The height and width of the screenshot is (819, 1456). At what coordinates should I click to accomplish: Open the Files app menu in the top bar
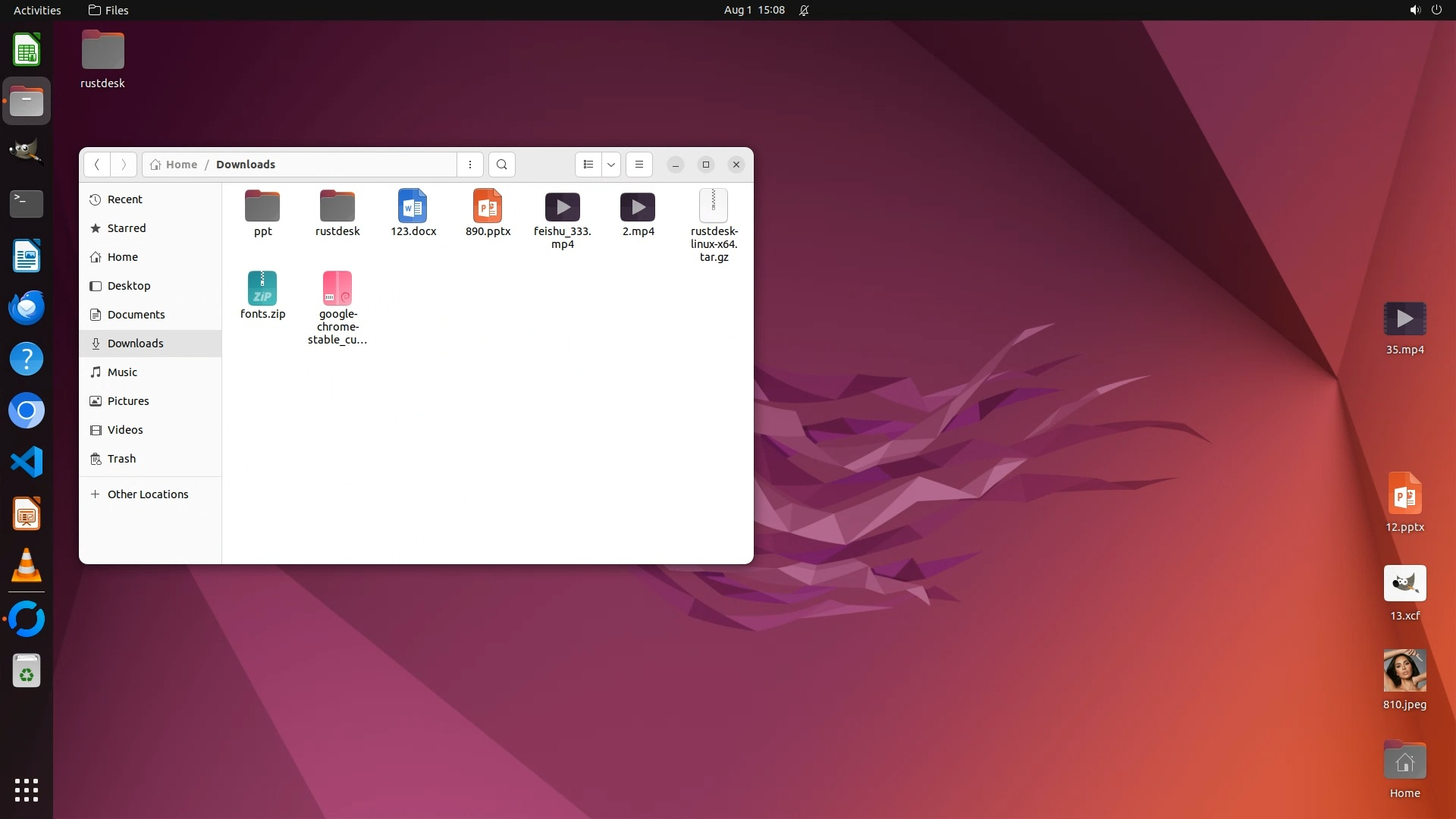[109, 10]
